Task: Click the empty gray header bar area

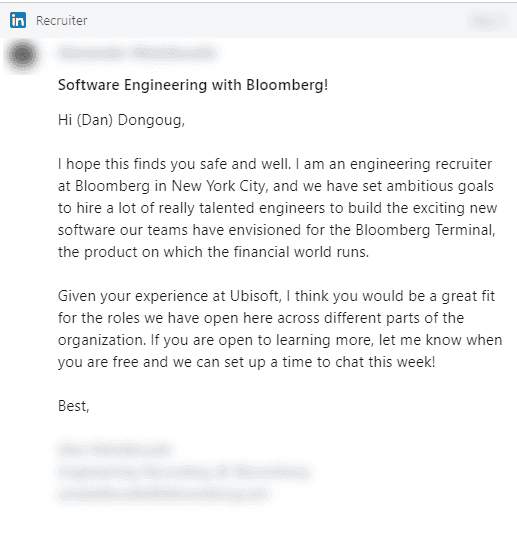Action: coord(273,21)
